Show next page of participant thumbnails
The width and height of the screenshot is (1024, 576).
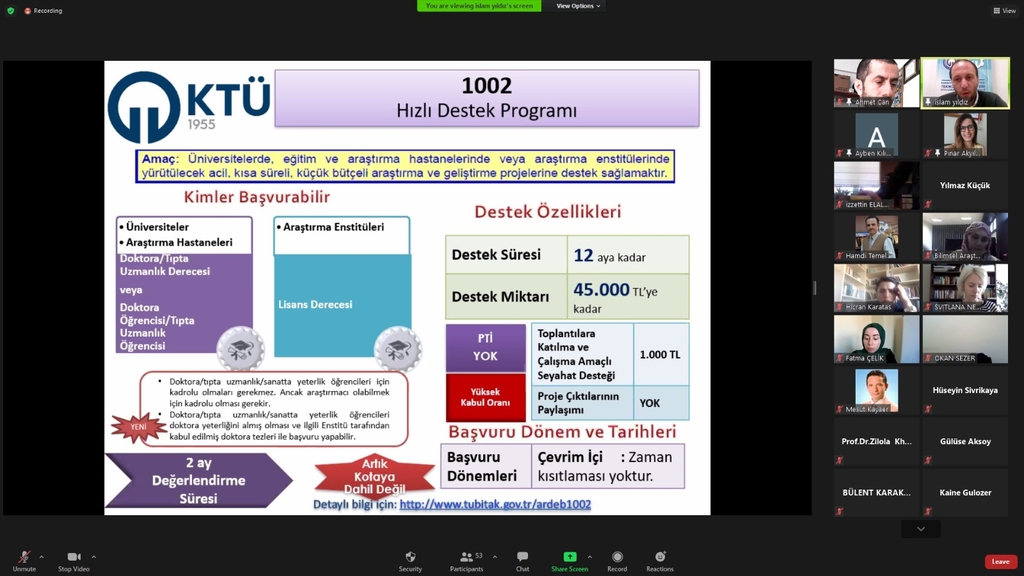click(921, 529)
